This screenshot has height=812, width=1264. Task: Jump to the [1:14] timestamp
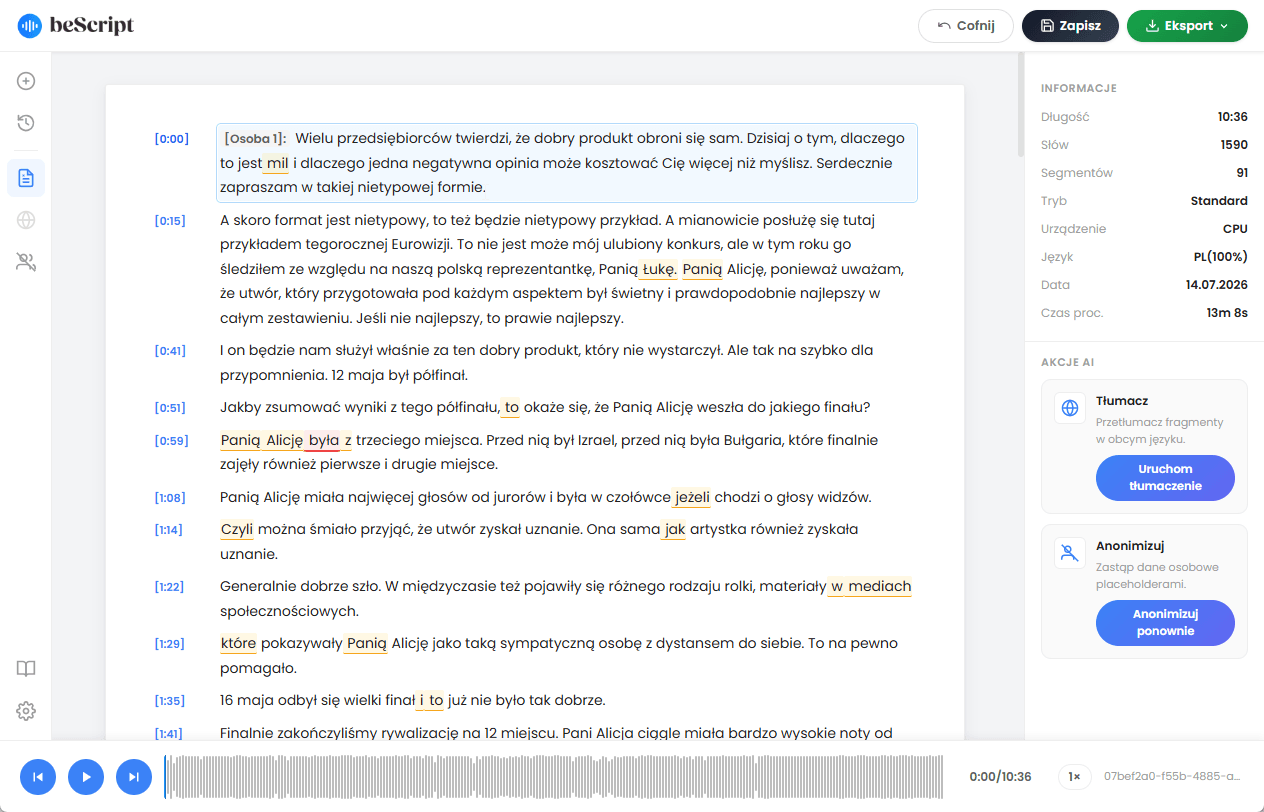[x=168, y=530]
